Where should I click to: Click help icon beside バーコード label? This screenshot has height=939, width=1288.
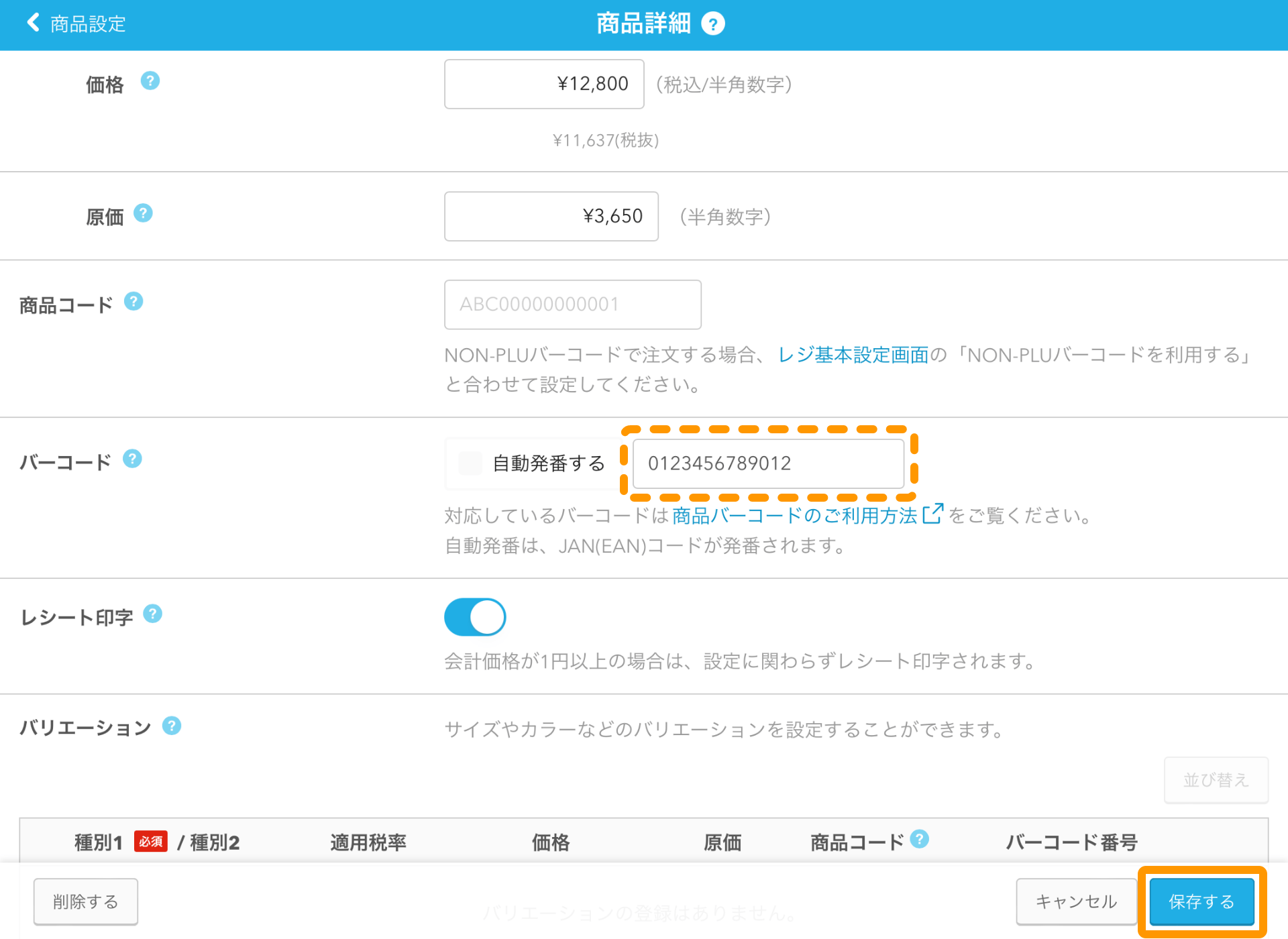pyautogui.click(x=132, y=459)
